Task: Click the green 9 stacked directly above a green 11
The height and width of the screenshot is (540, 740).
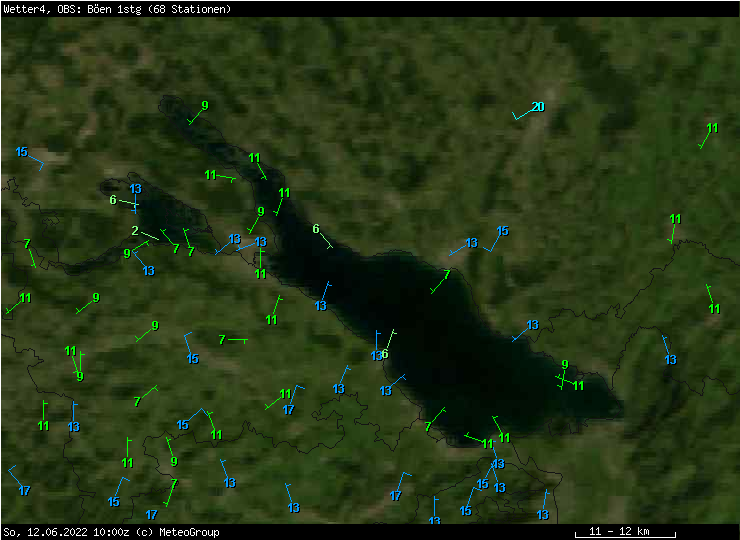Action: 565,364
